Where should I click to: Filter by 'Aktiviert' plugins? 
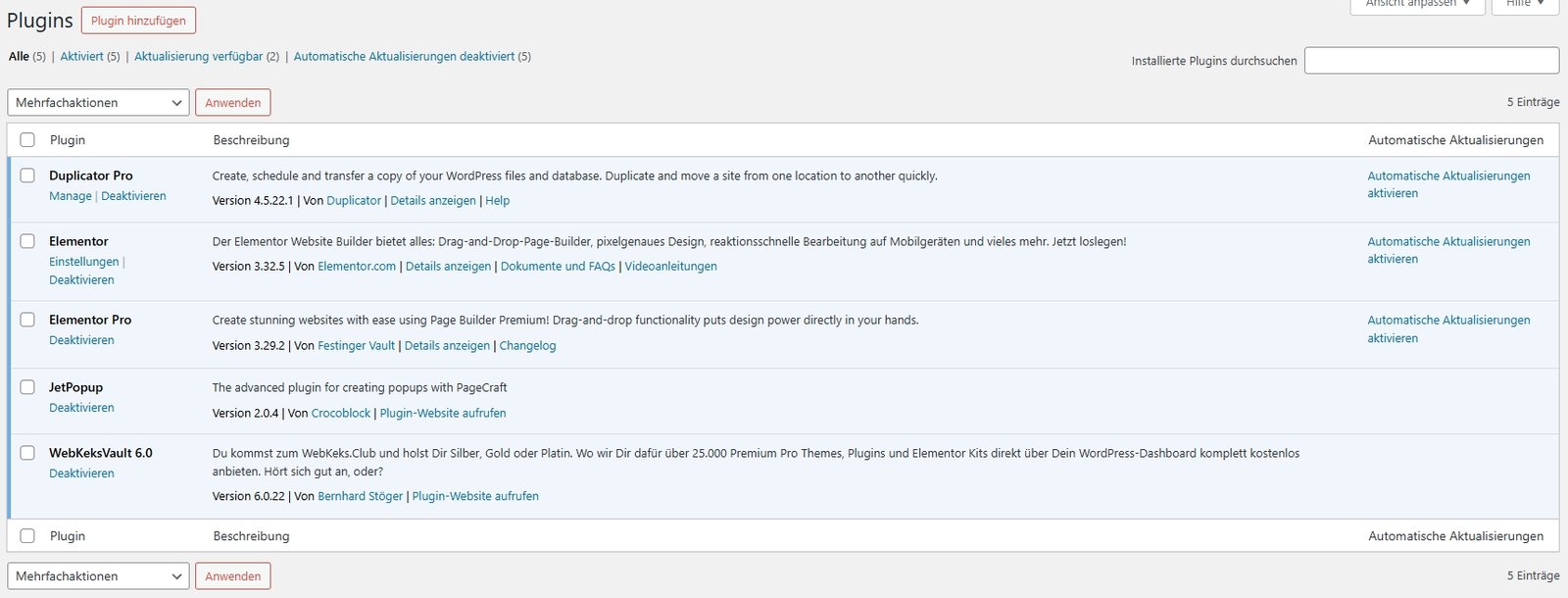81,57
